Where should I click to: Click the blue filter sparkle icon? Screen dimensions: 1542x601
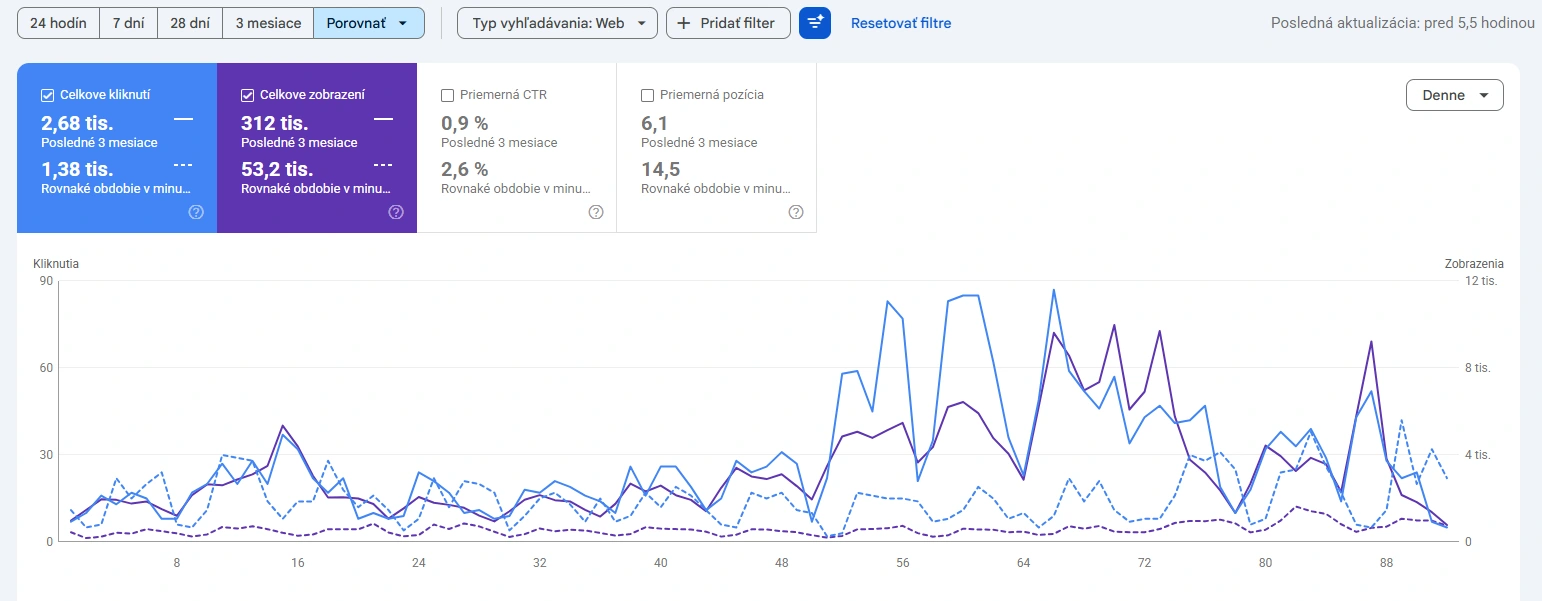(815, 23)
